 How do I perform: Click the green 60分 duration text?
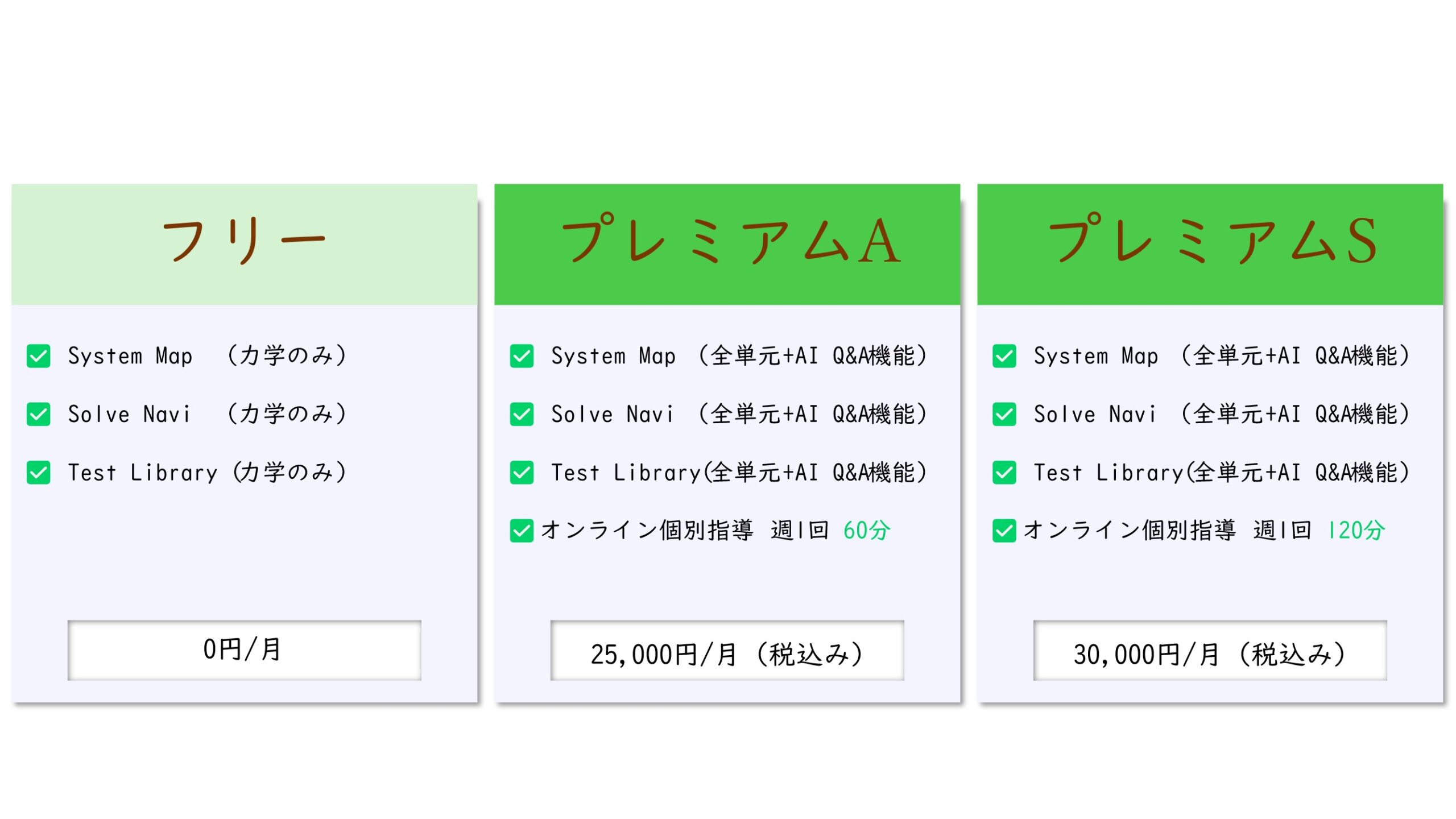866,531
